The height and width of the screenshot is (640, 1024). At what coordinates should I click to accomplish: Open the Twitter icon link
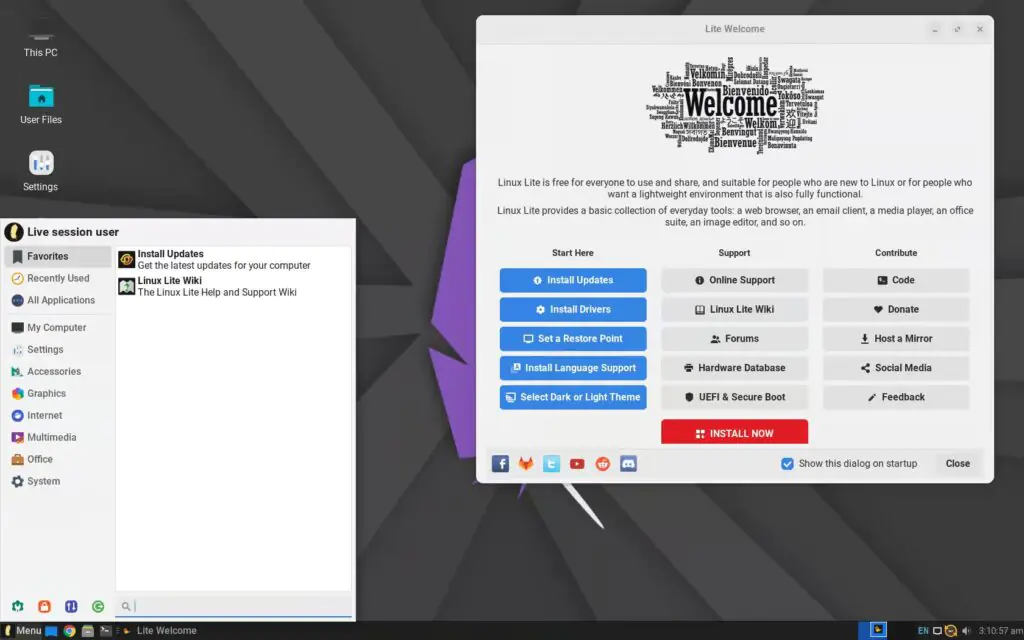point(551,464)
